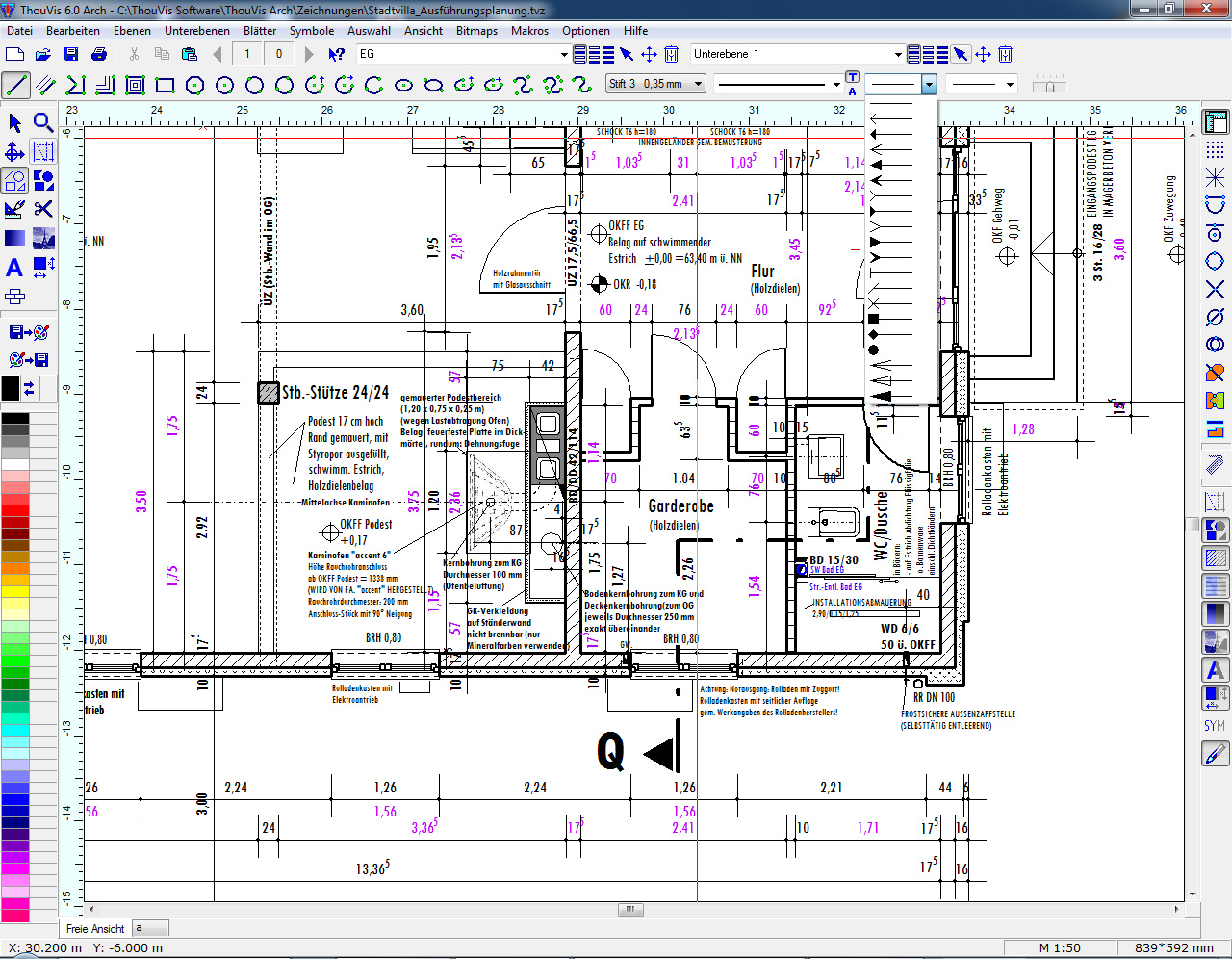
Task: Swap foreground and background colors
Action: pyautogui.click(x=30, y=388)
